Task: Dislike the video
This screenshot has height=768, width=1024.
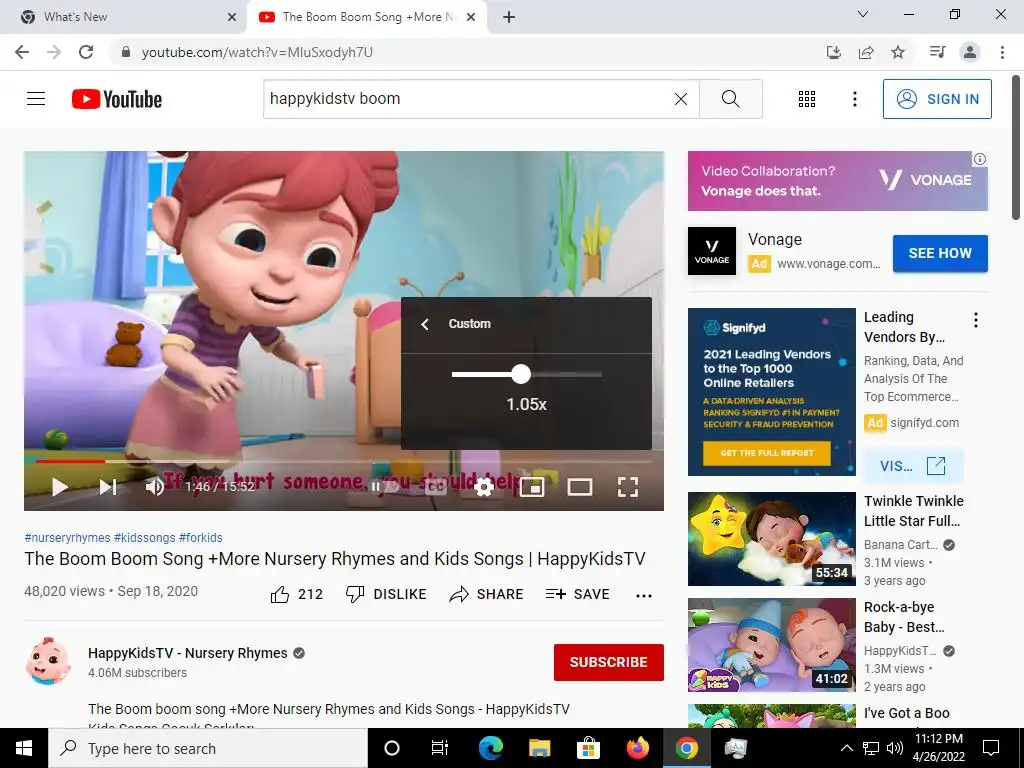Action: click(x=386, y=594)
